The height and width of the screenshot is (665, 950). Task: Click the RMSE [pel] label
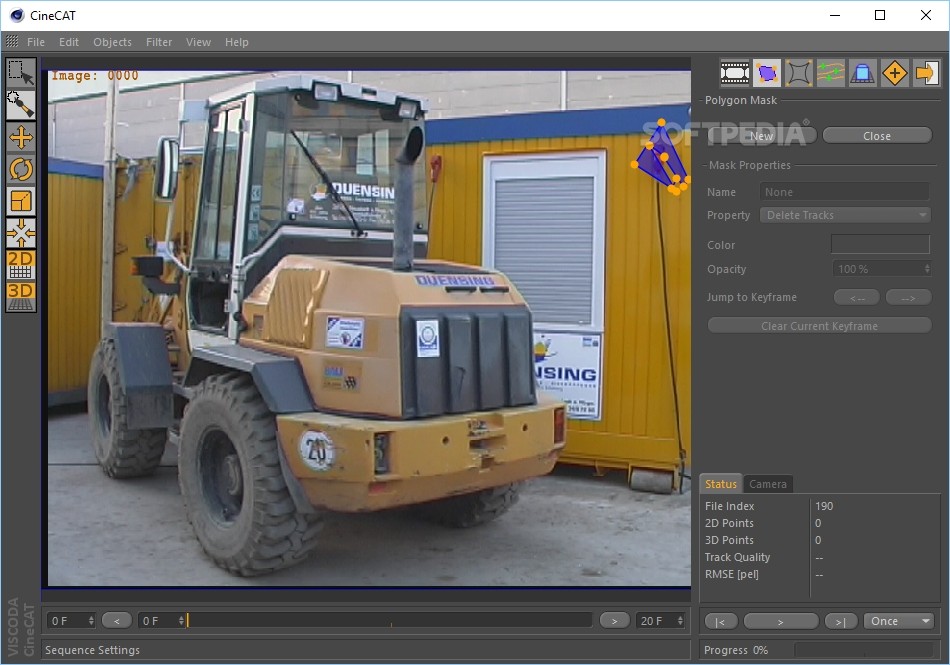[731, 574]
